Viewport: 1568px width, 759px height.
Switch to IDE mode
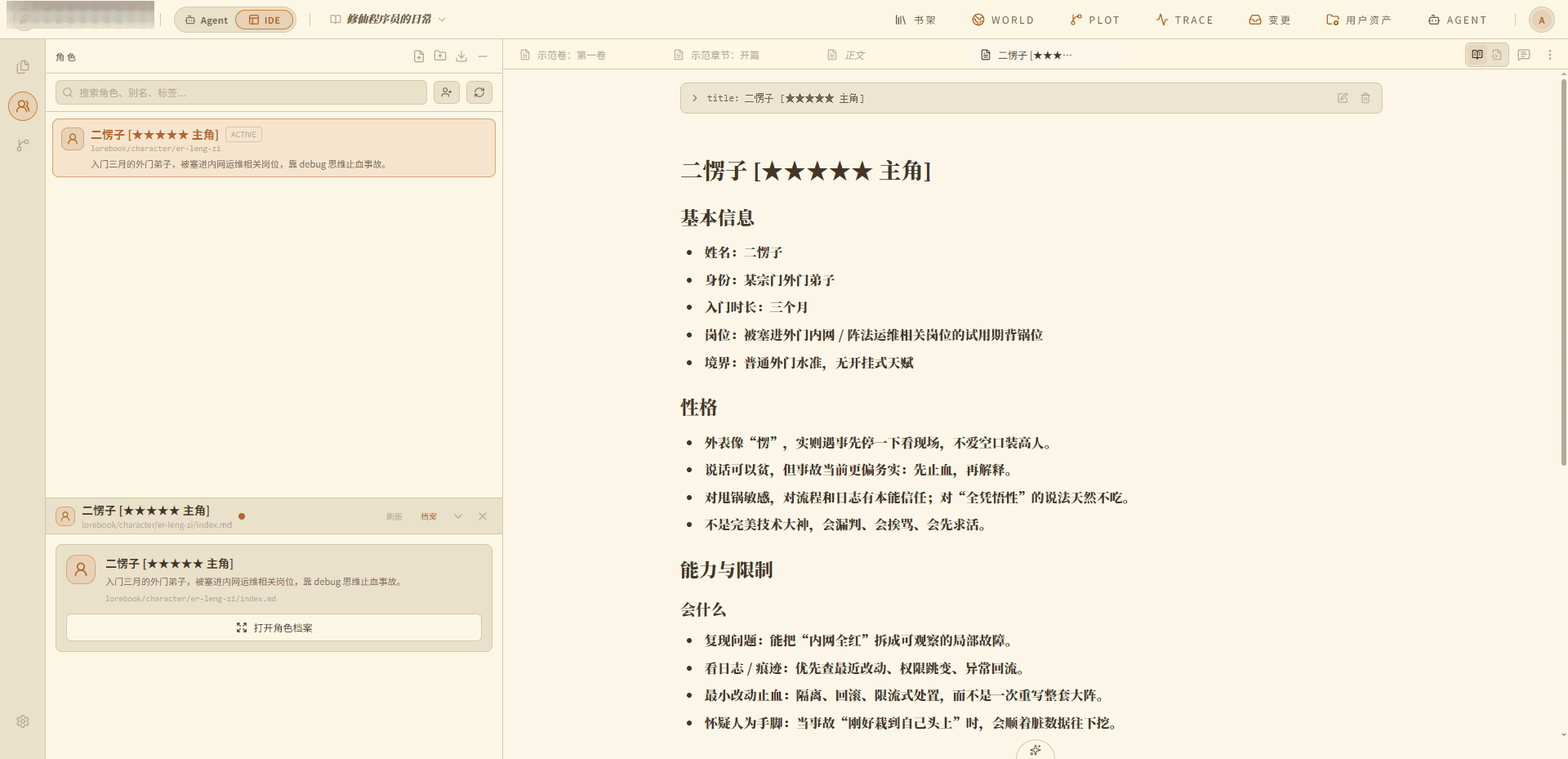[265, 20]
